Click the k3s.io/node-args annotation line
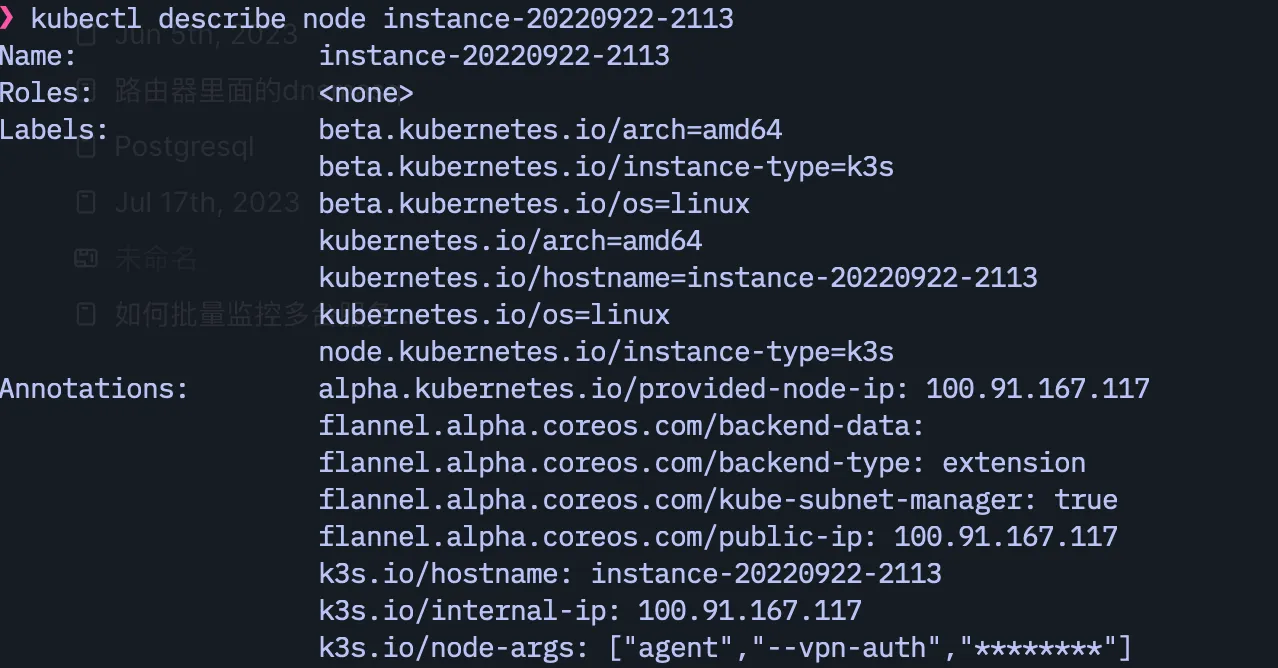Viewport: 1278px width, 668px height. (x=724, y=648)
